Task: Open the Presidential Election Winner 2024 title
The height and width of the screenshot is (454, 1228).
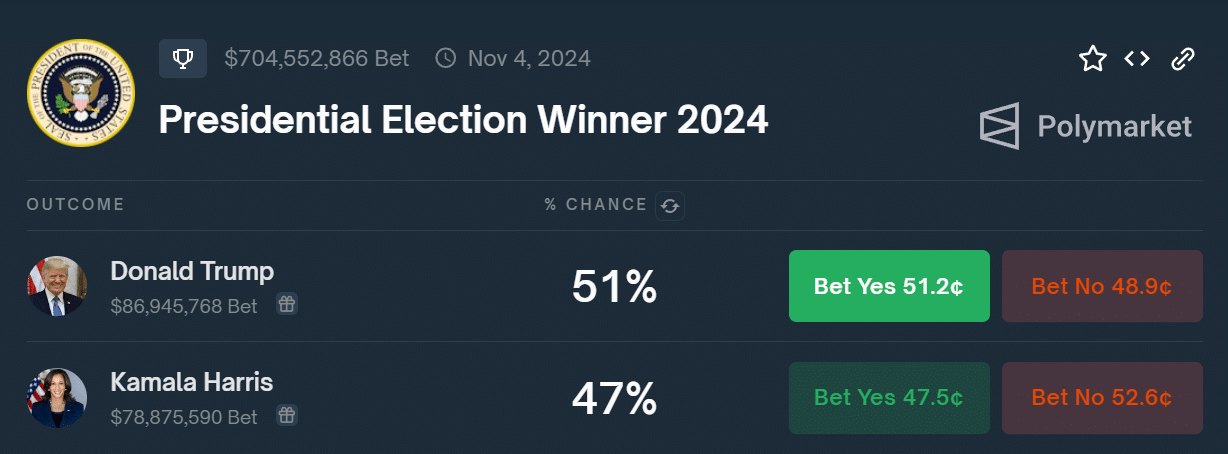Action: [x=463, y=121]
